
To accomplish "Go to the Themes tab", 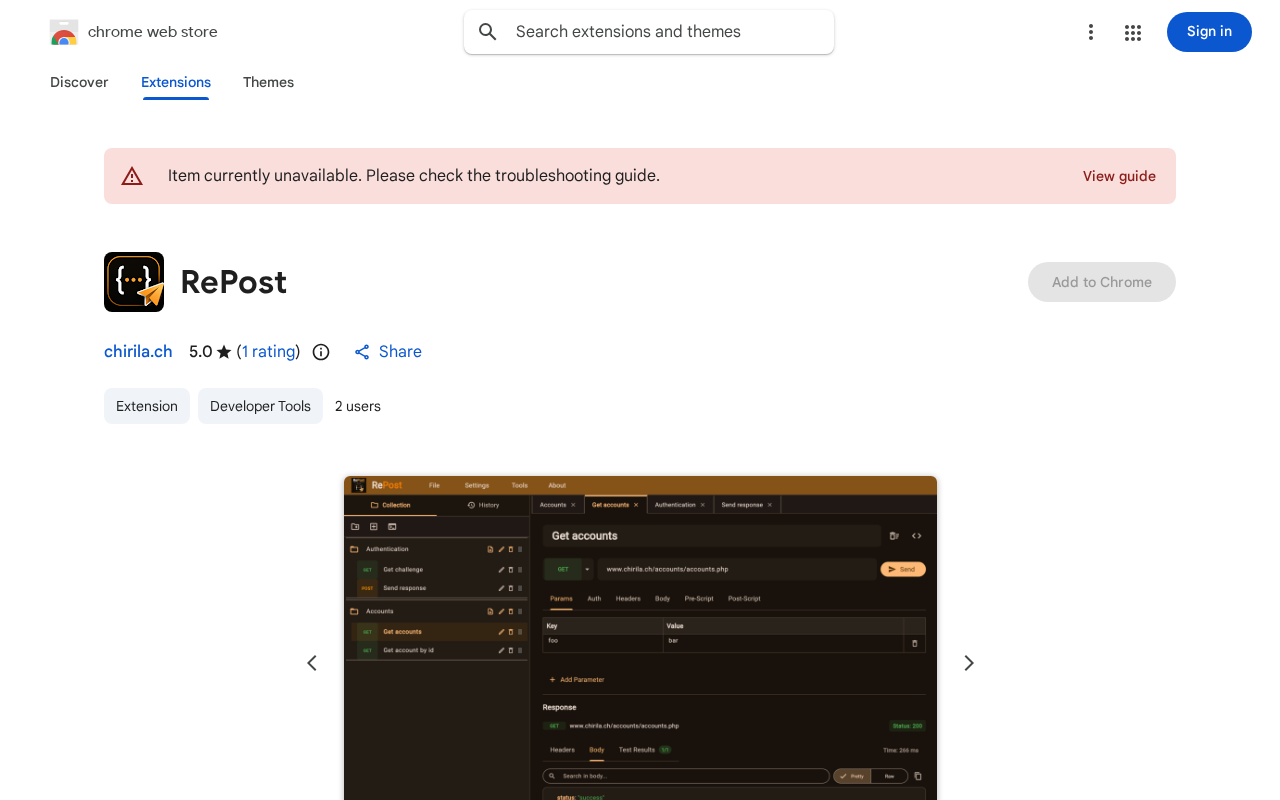I will pyautogui.click(x=268, y=82).
